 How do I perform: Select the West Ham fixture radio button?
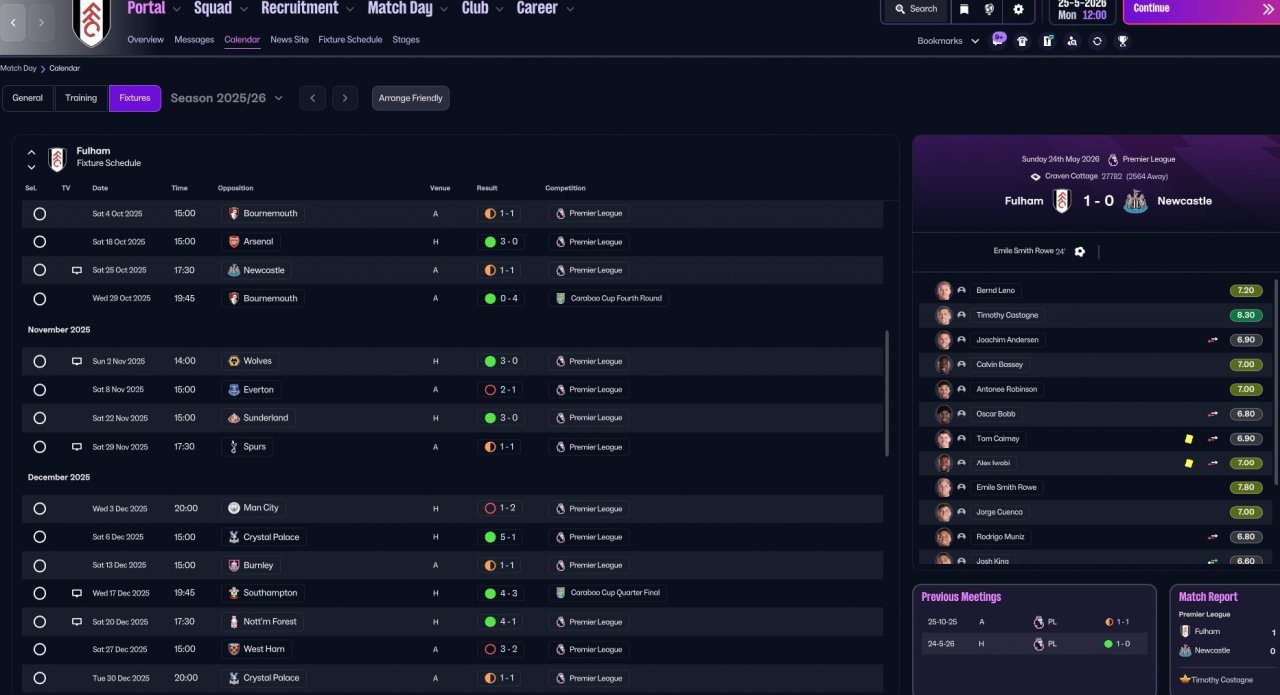coord(39,649)
